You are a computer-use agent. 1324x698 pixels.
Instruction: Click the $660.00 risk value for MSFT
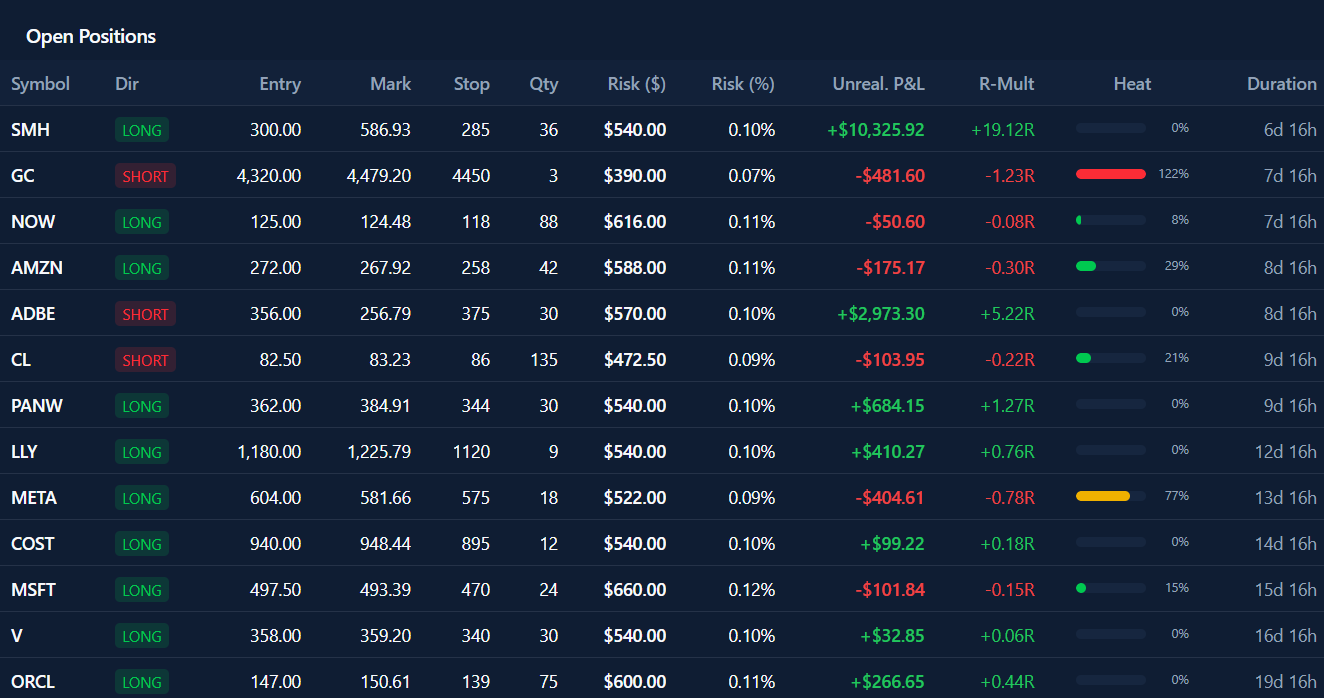635,590
